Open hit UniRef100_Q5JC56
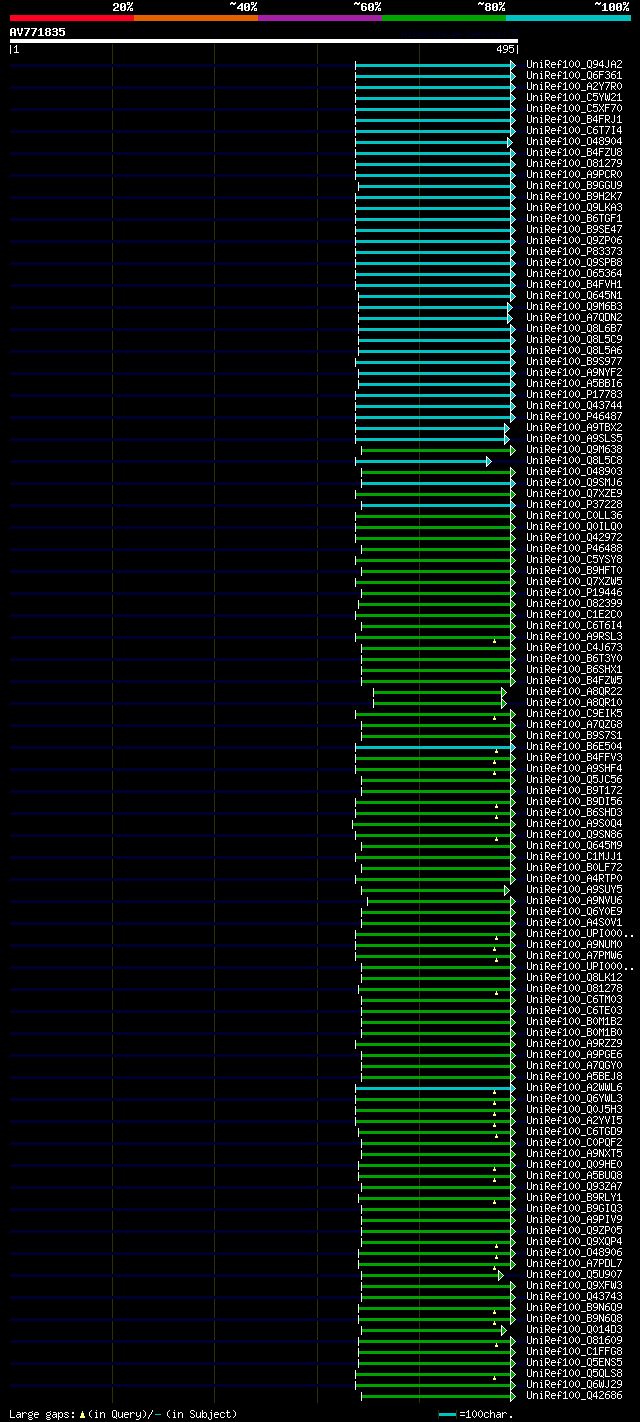The width and height of the screenshot is (640, 1422). (x=574, y=780)
